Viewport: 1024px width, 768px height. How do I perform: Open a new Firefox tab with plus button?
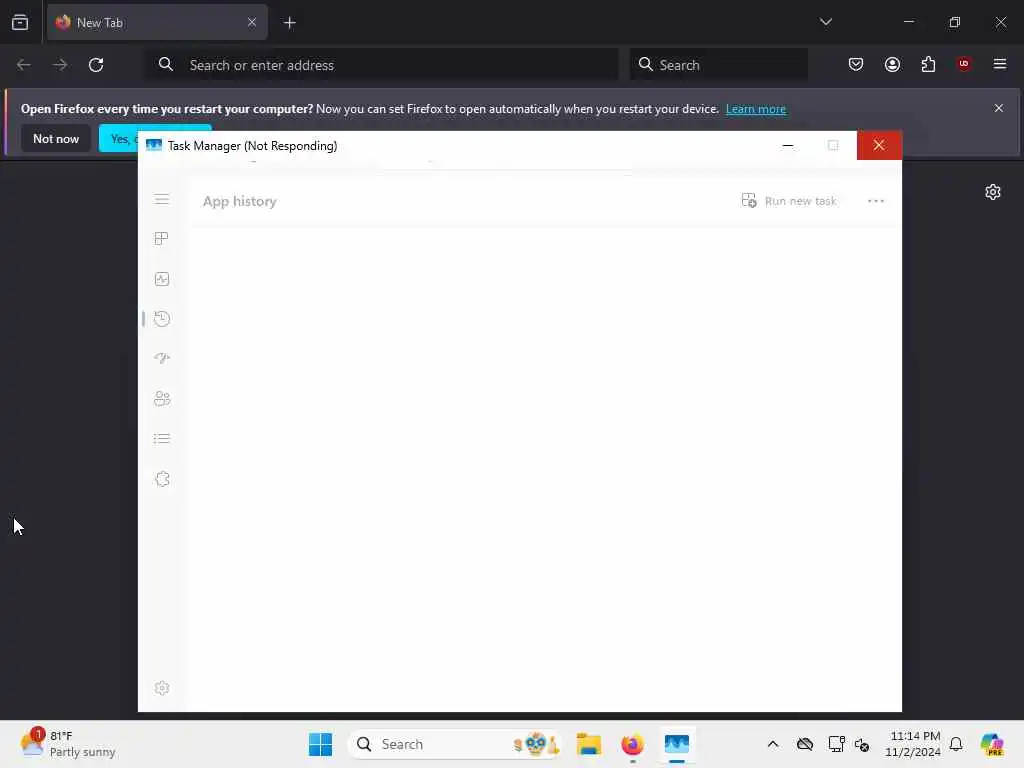[289, 23]
